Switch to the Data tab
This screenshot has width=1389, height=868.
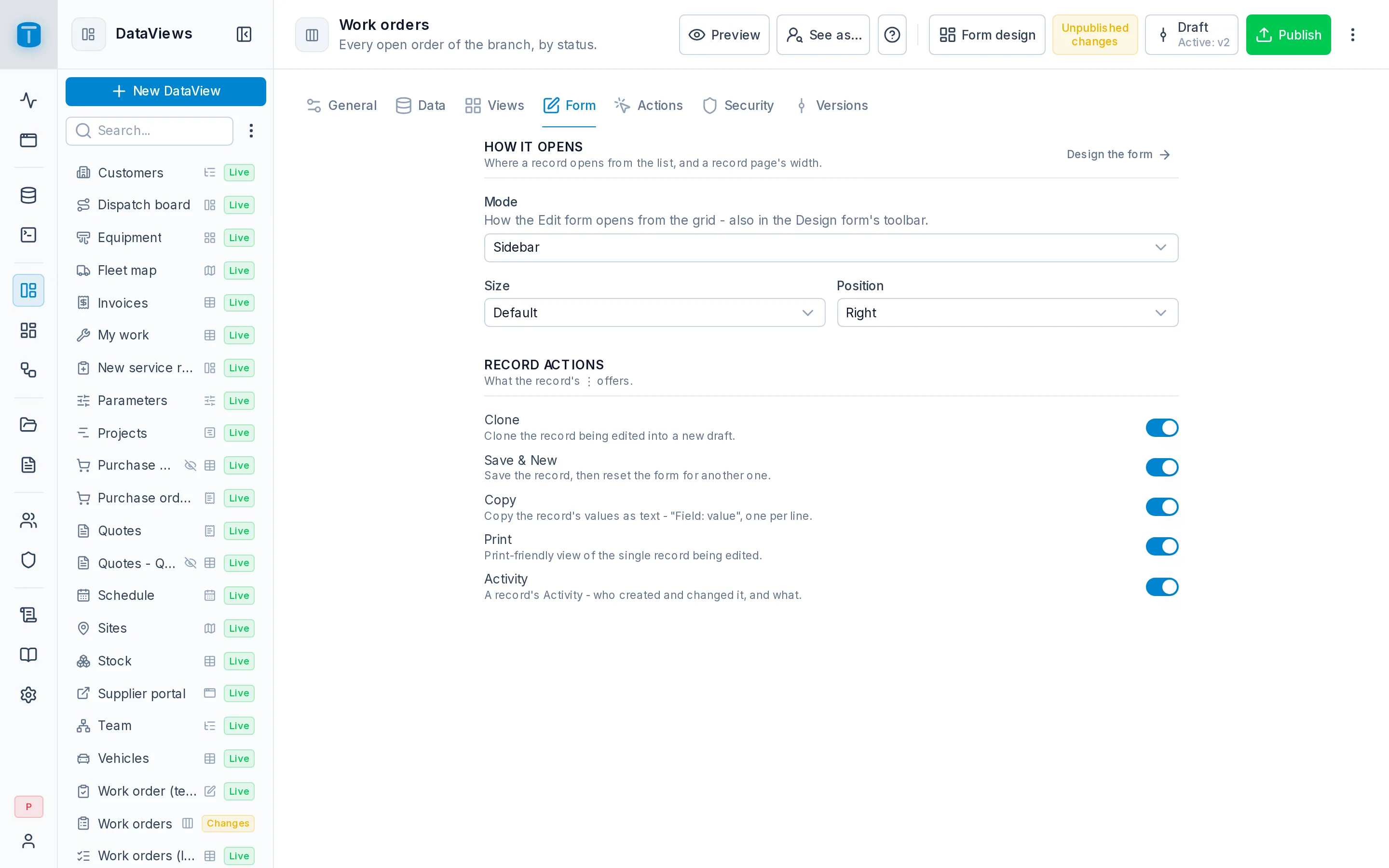(421, 106)
